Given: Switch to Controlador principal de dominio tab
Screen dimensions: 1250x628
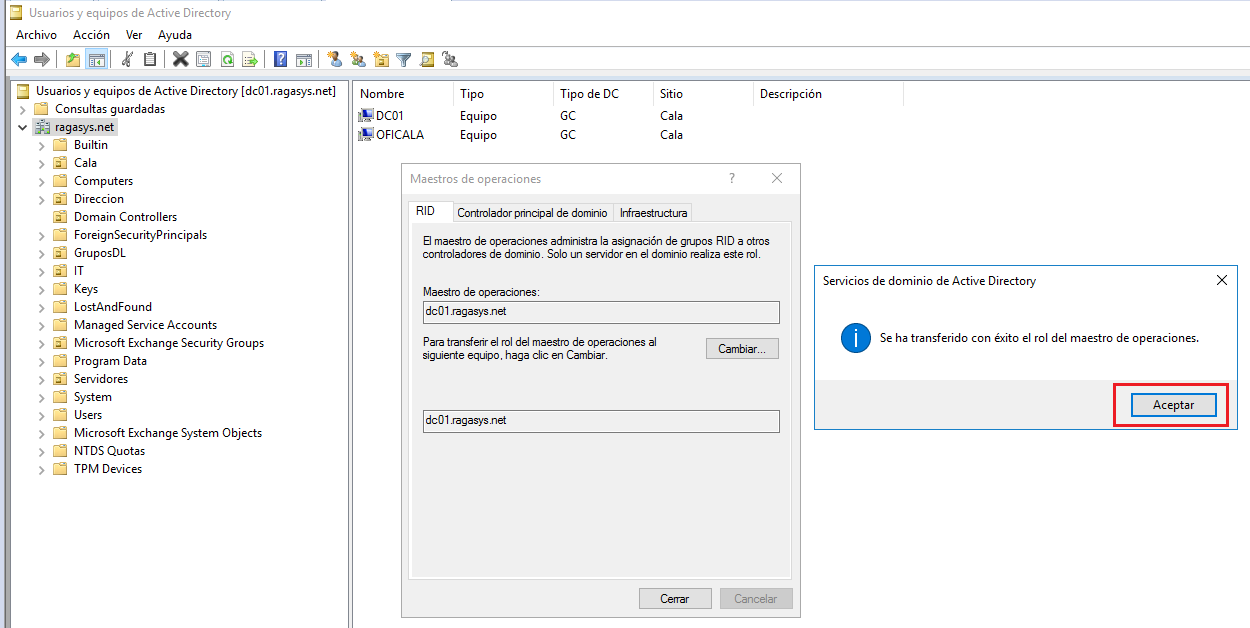Looking at the screenshot, I should pos(532,213).
